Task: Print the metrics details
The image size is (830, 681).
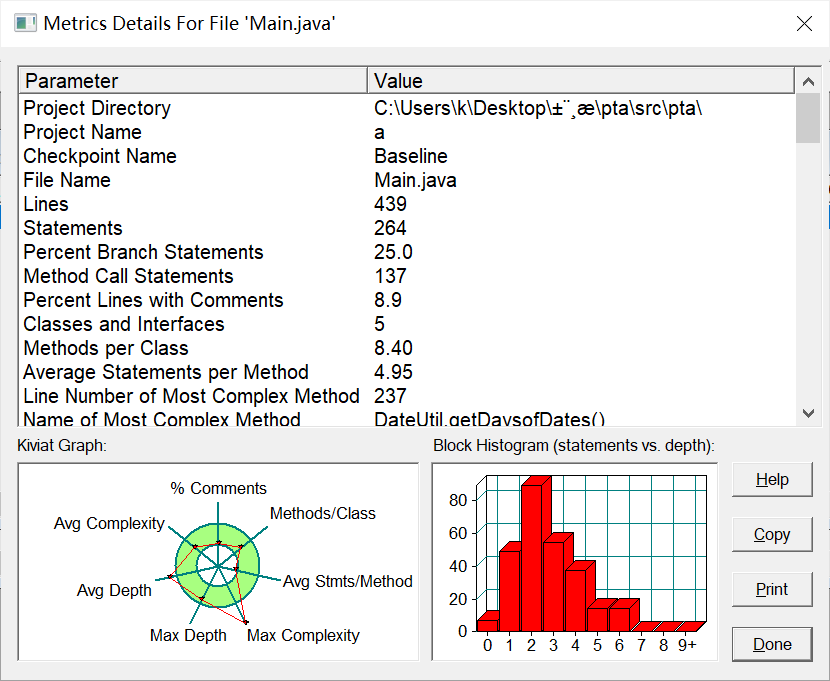Action: [x=772, y=589]
